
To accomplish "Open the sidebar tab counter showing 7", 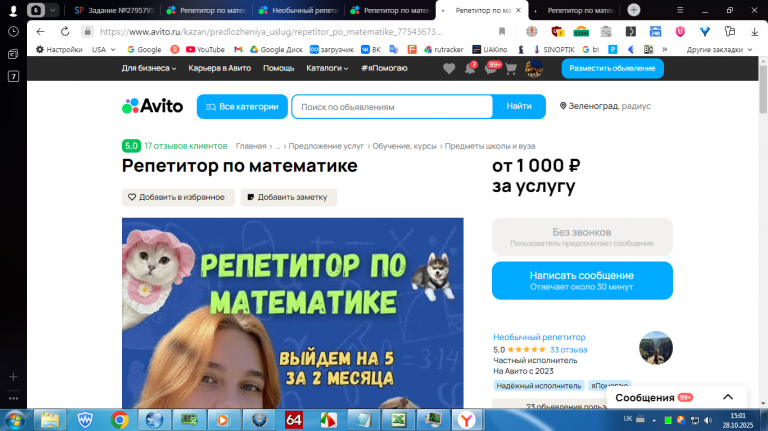I will click(x=13, y=76).
